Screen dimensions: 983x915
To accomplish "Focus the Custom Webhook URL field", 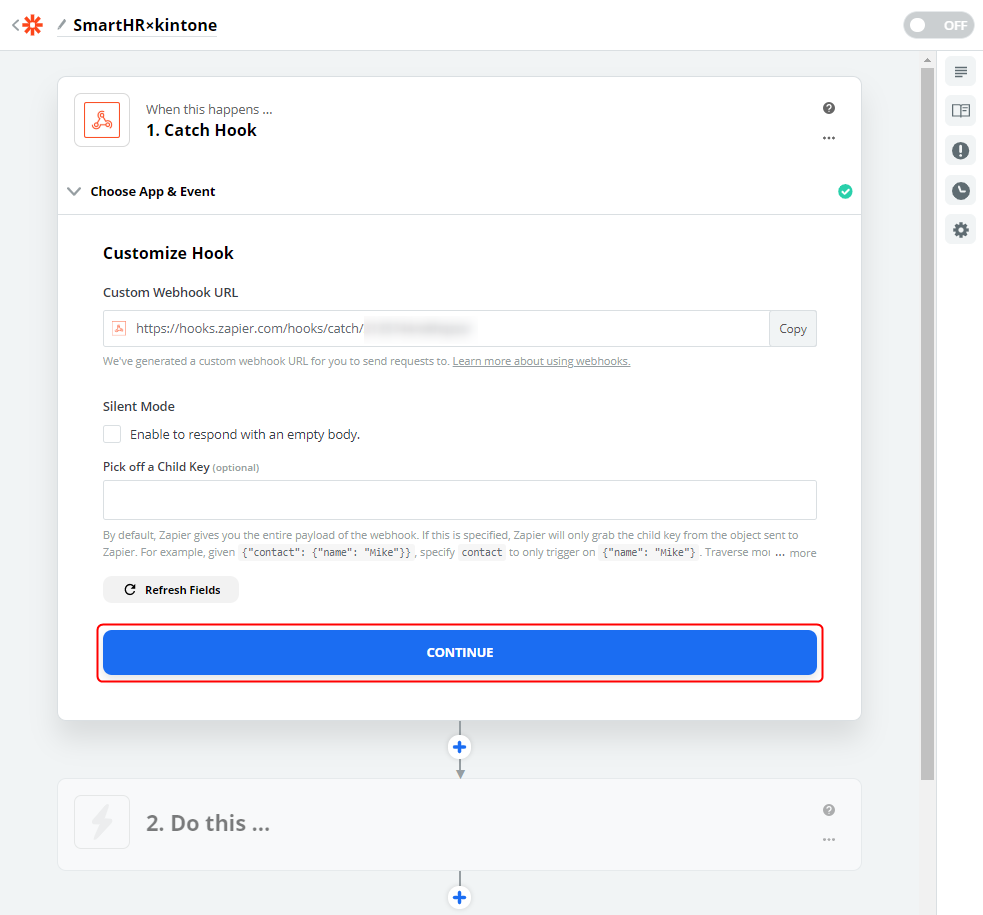I will (436, 328).
